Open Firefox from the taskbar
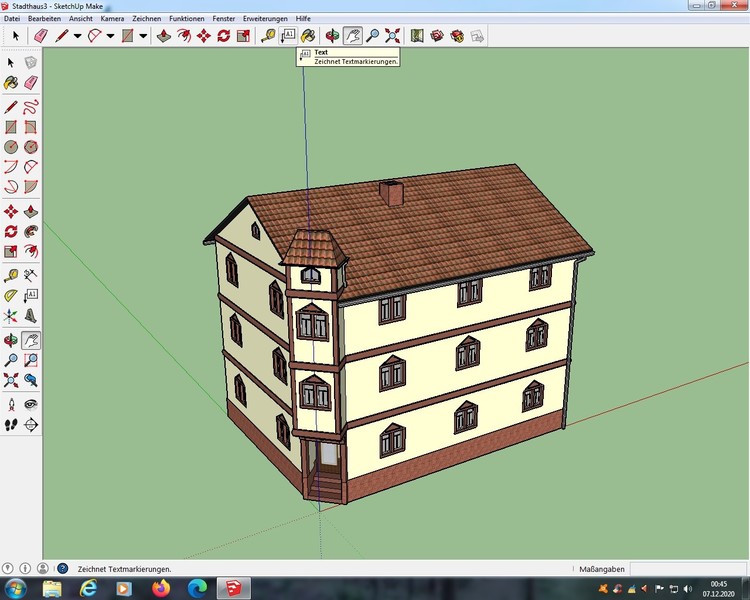The height and width of the screenshot is (600, 750). [158, 588]
